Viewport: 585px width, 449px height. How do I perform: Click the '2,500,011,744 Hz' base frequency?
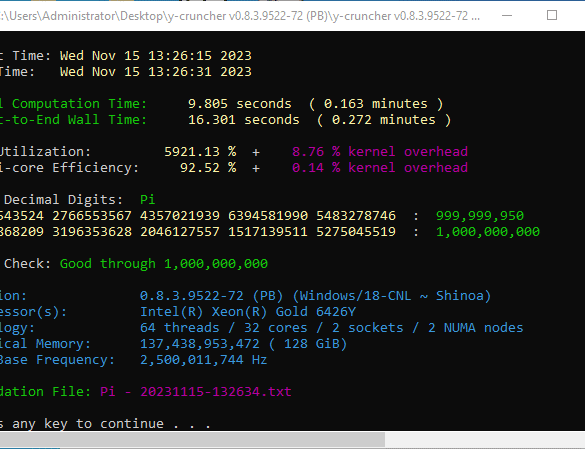[204, 360]
